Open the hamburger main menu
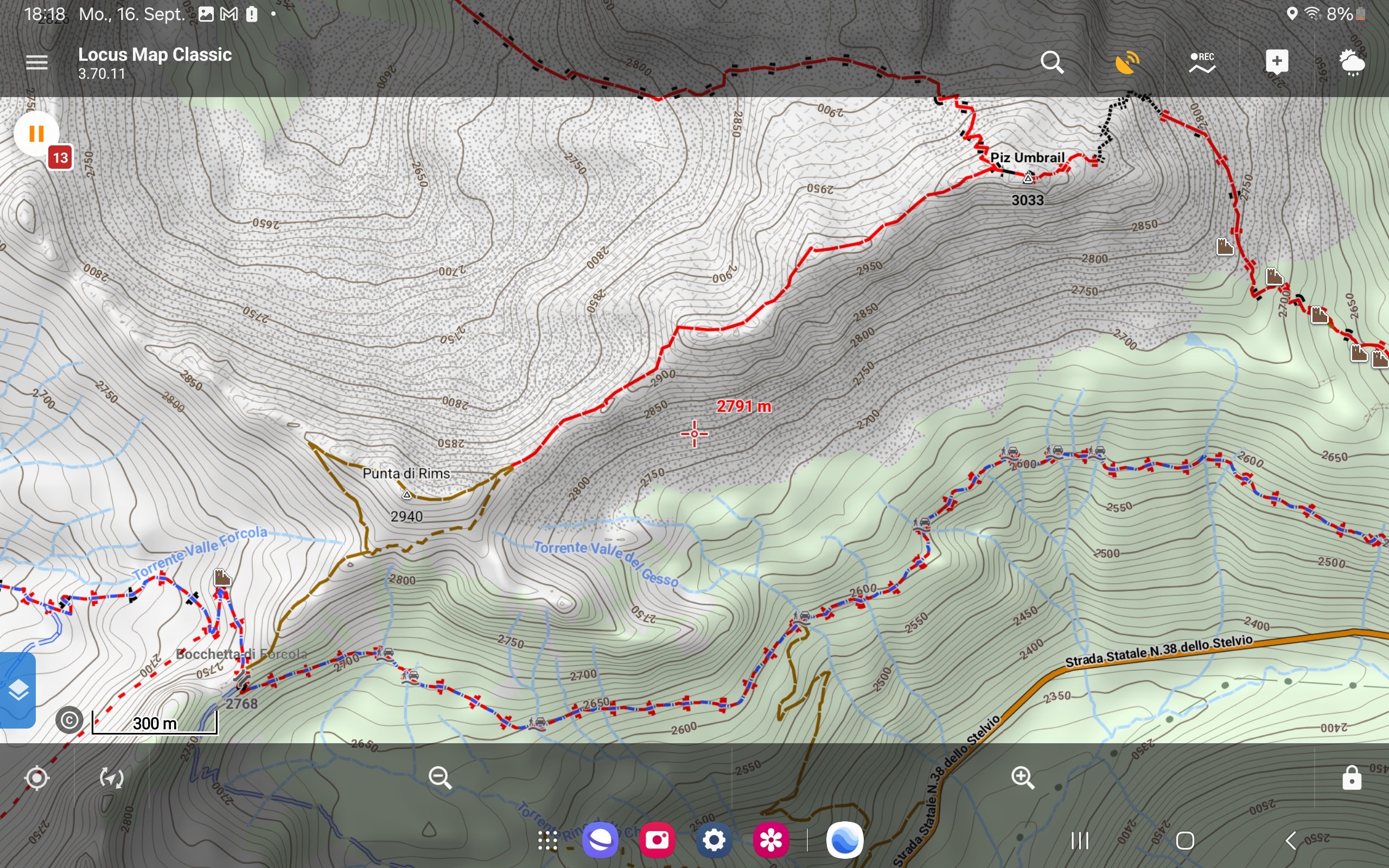 [37, 62]
